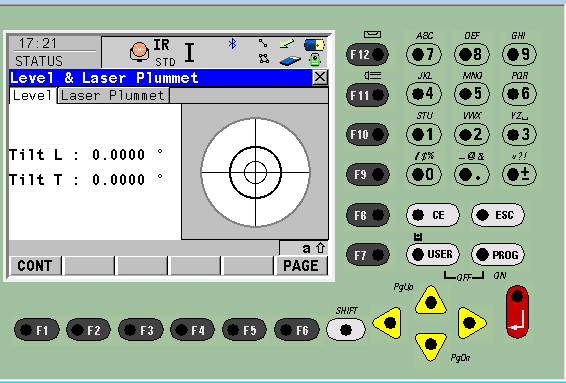Click the USER key

433,254
